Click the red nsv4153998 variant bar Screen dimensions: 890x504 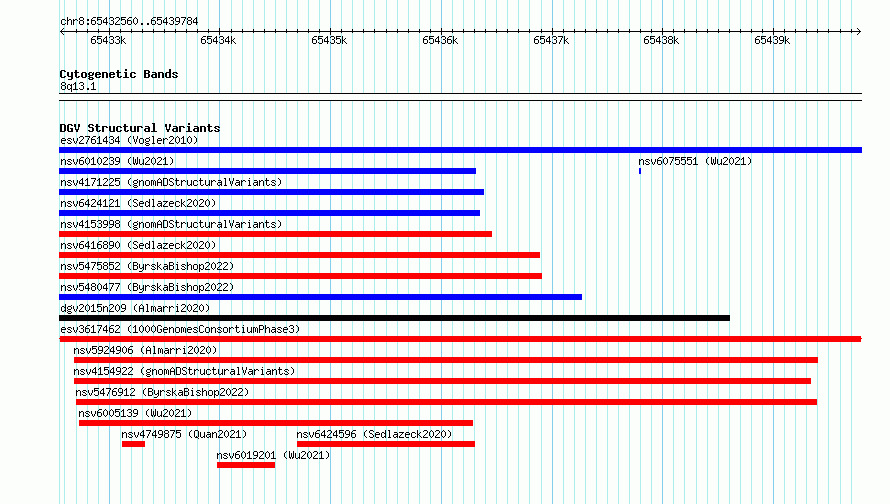coord(275,234)
